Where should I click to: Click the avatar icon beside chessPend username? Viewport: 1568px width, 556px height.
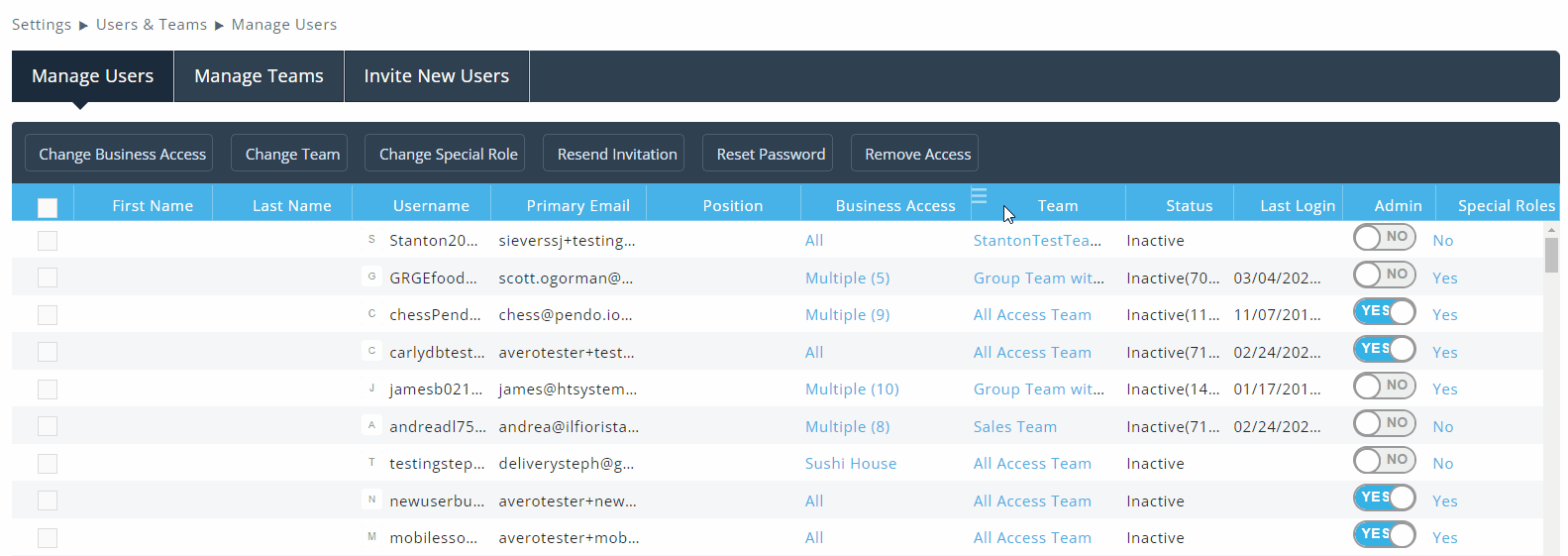click(371, 314)
